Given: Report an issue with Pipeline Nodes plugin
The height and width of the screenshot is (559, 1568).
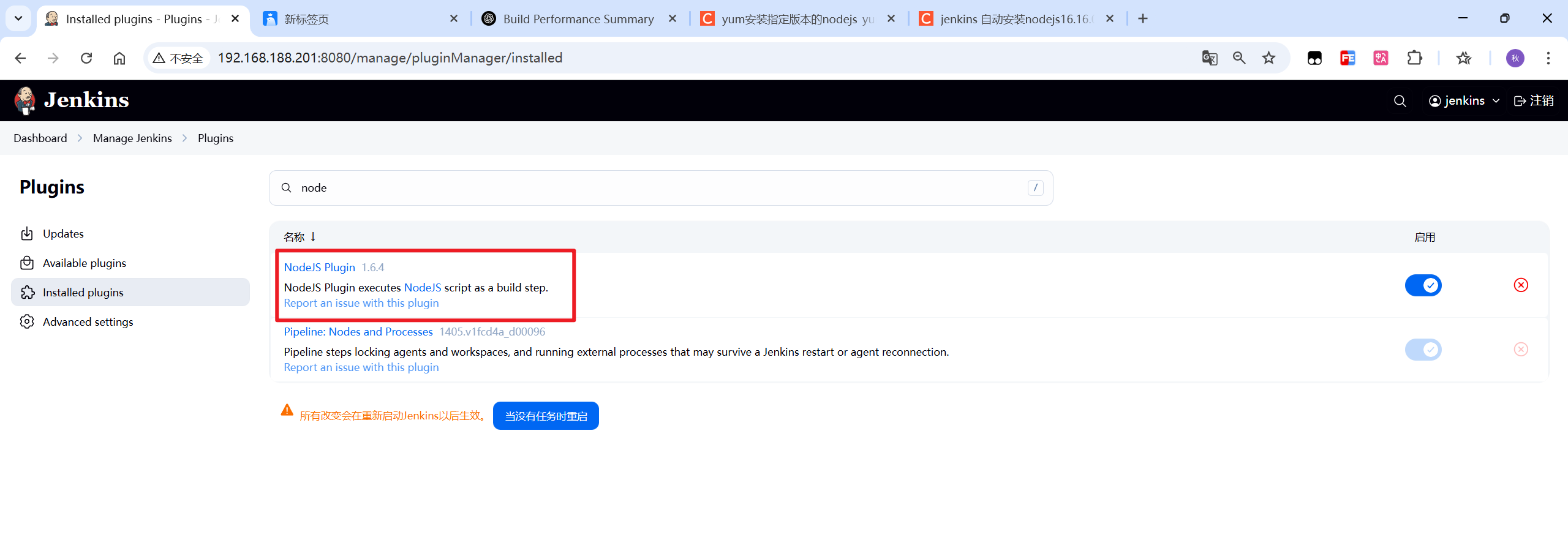Looking at the screenshot, I should coord(361,367).
